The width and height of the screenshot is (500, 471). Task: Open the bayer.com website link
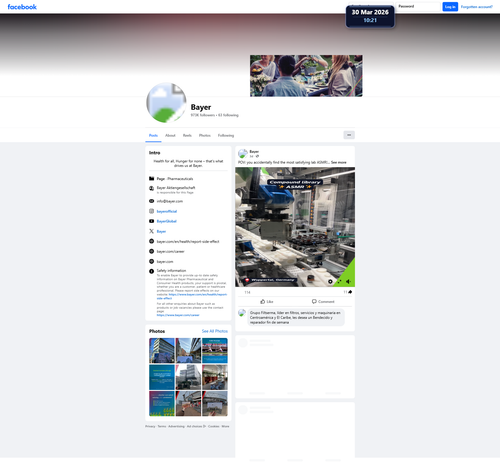coord(165,262)
